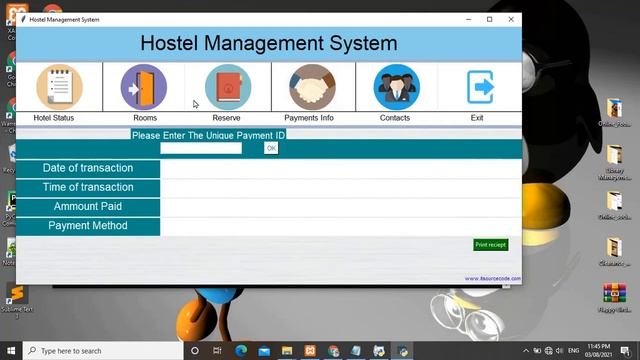Click the Hostel Management System header title
This screenshot has height=360, width=640.
pyautogui.click(x=269, y=43)
